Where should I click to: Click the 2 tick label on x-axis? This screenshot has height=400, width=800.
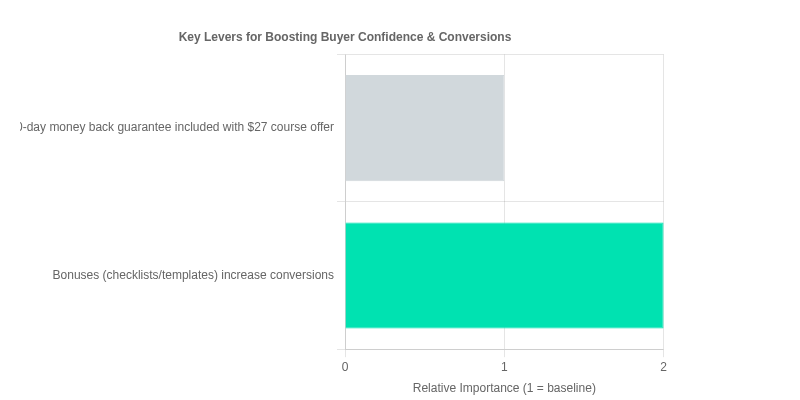[x=663, y=367]
